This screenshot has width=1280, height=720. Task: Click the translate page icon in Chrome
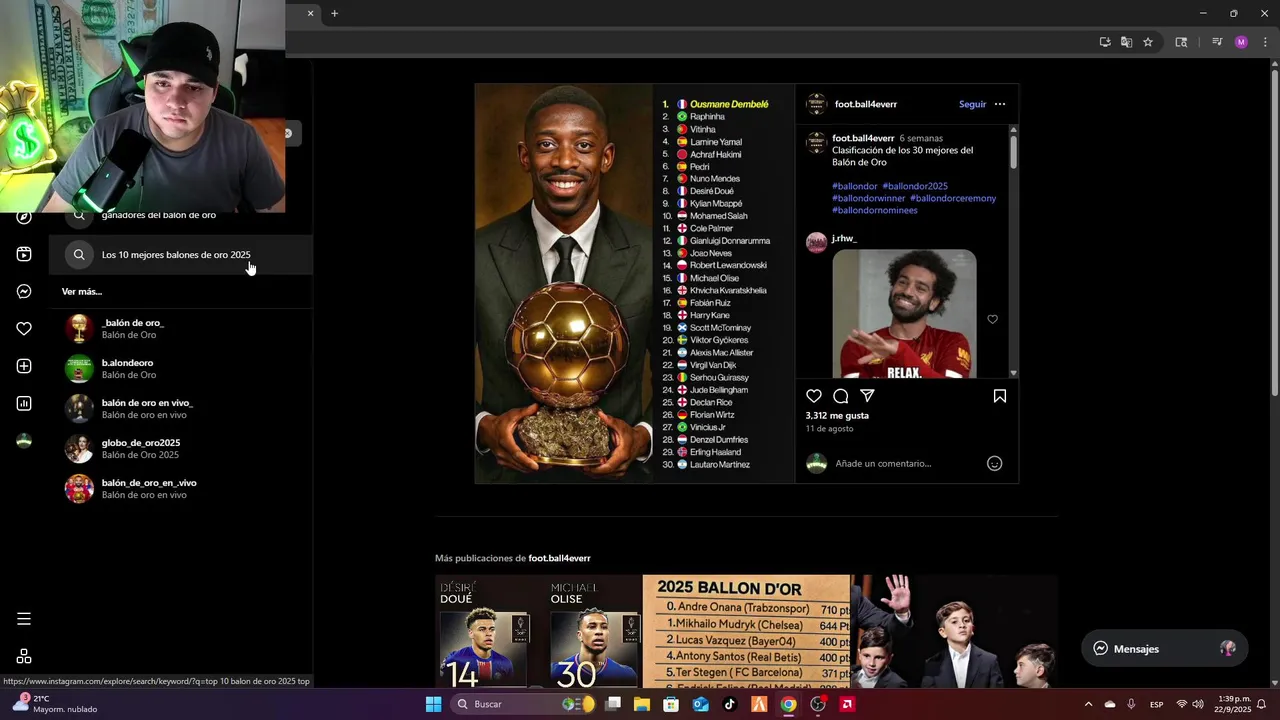pyautogui.click(x=1126, y=42)
